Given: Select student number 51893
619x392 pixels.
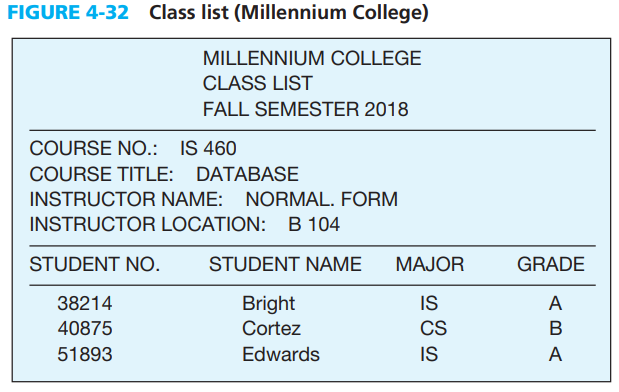Looking at the screenshot, I should [85, 354].
